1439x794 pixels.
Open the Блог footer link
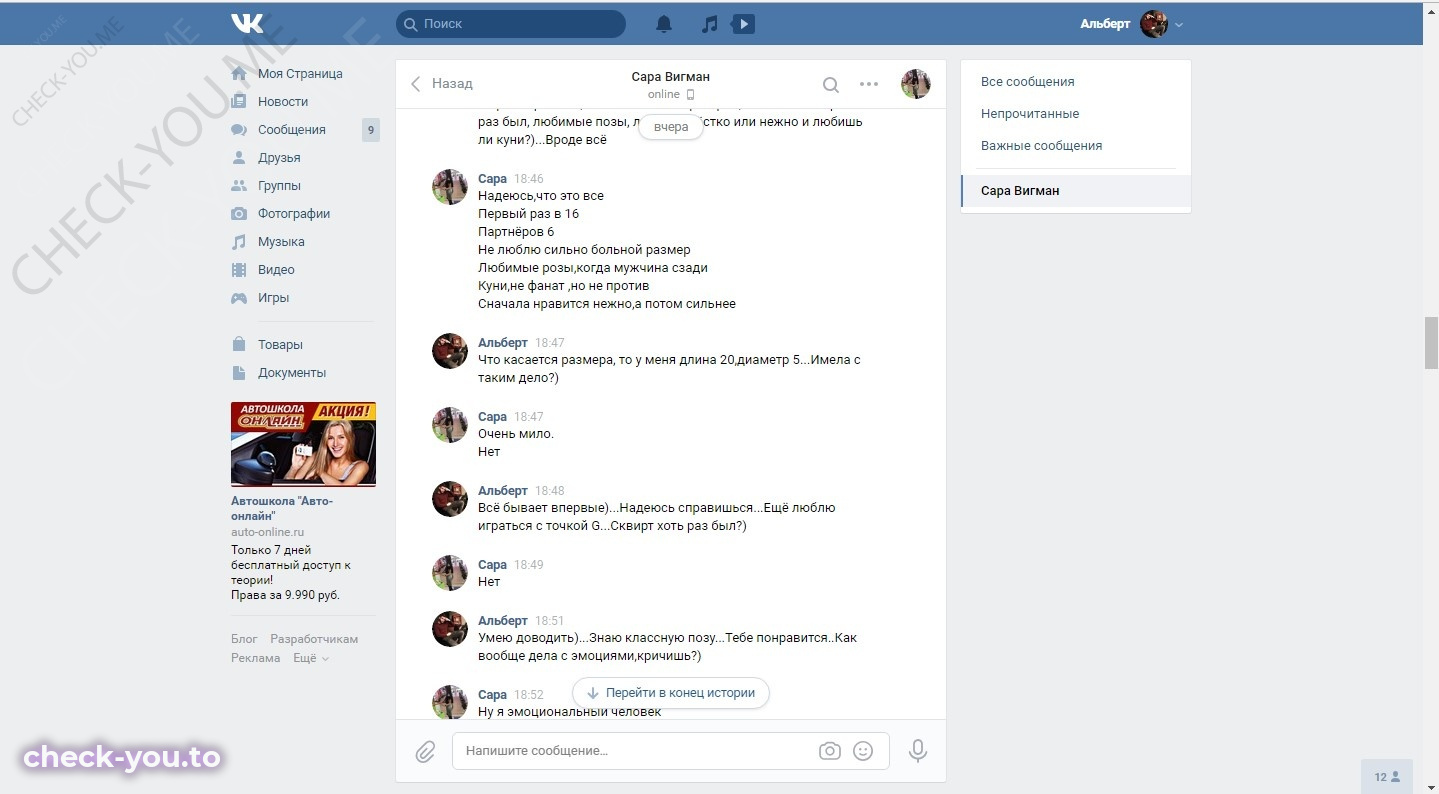(x=244, y=639)
